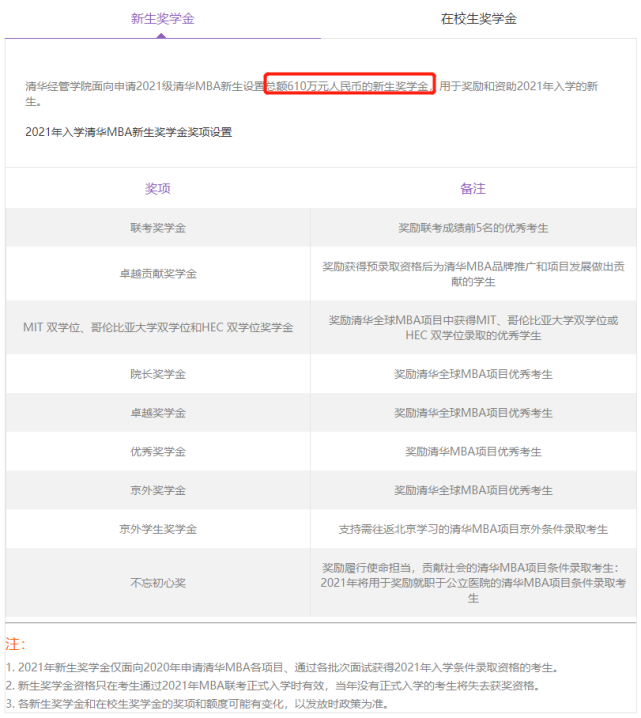Image resolution: width=641 pixels, height=718 pixels.
Task: Click the note about 清华MBA品牌推广和项目发展
Action: [473, 274]
